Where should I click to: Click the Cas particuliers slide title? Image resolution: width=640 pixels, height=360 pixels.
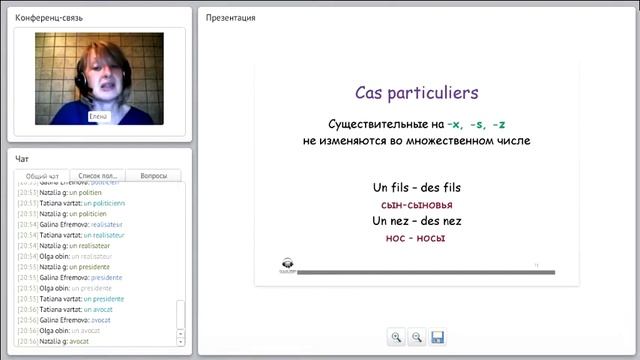(x=416, y=93)
